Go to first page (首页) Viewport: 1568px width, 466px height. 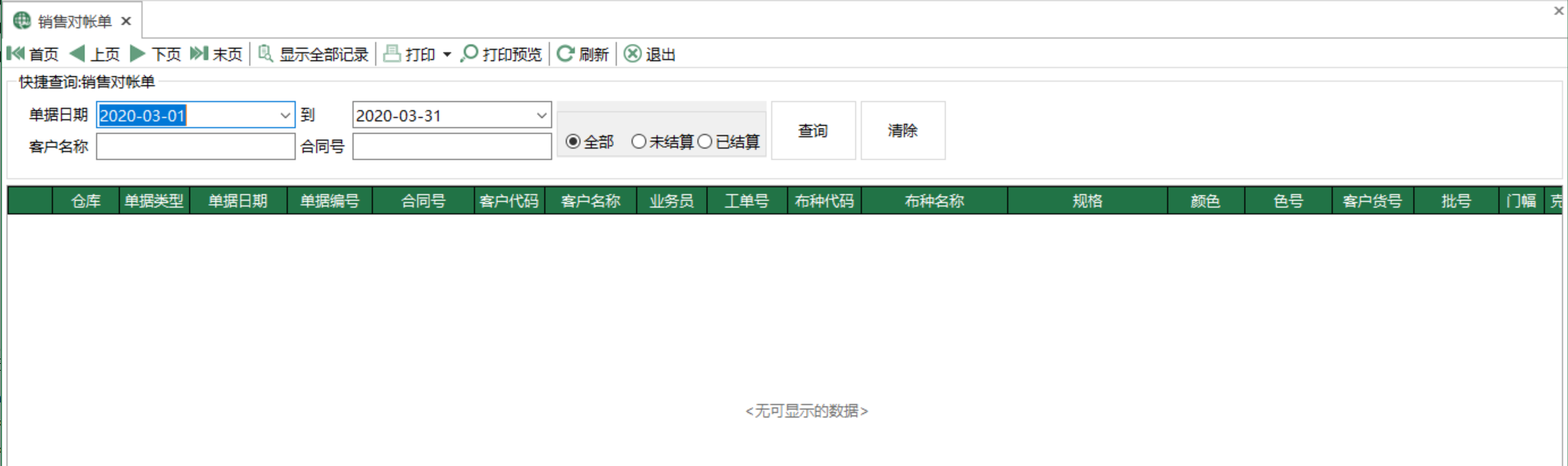click(33, 54)
